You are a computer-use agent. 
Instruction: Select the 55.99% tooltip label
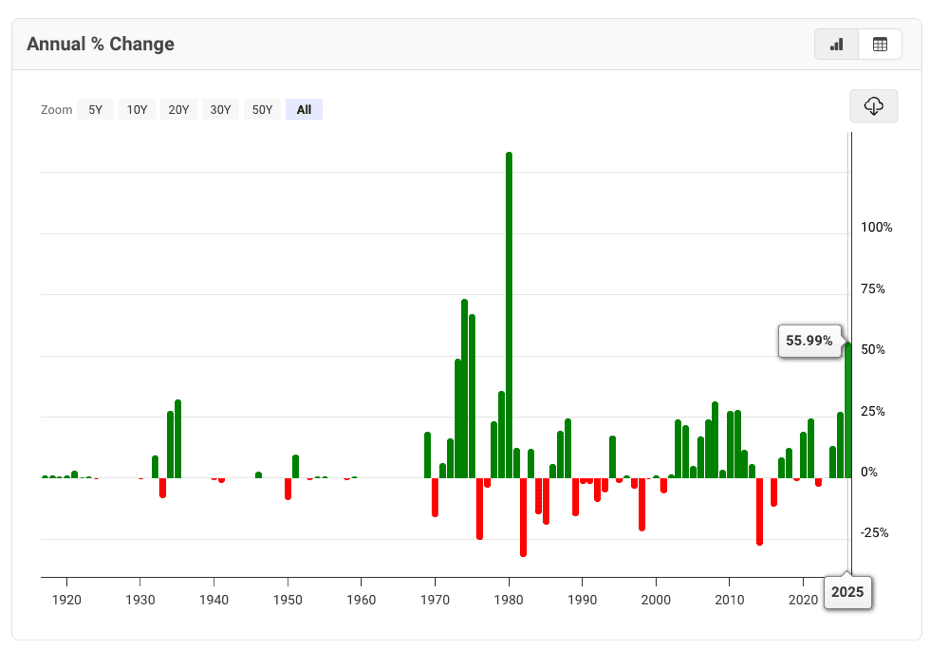click(809, 341)
